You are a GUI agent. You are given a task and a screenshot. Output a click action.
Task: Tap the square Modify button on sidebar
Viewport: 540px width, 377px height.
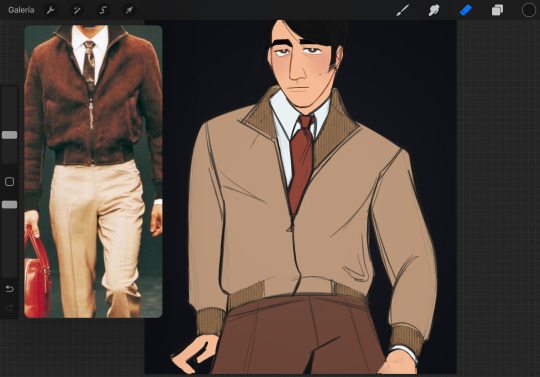(9, 181)
